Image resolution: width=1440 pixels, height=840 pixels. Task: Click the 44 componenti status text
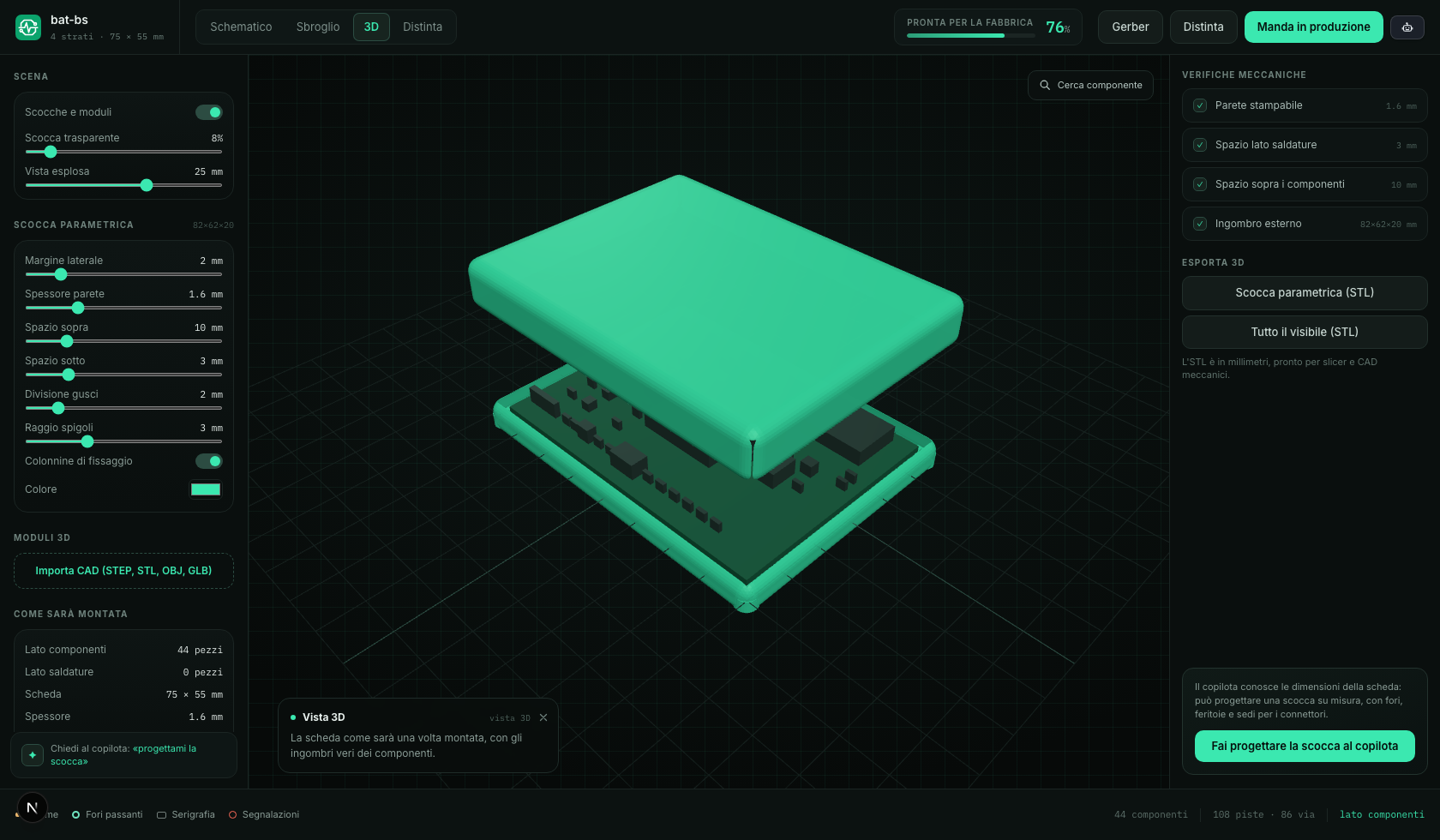(1151, 814)
